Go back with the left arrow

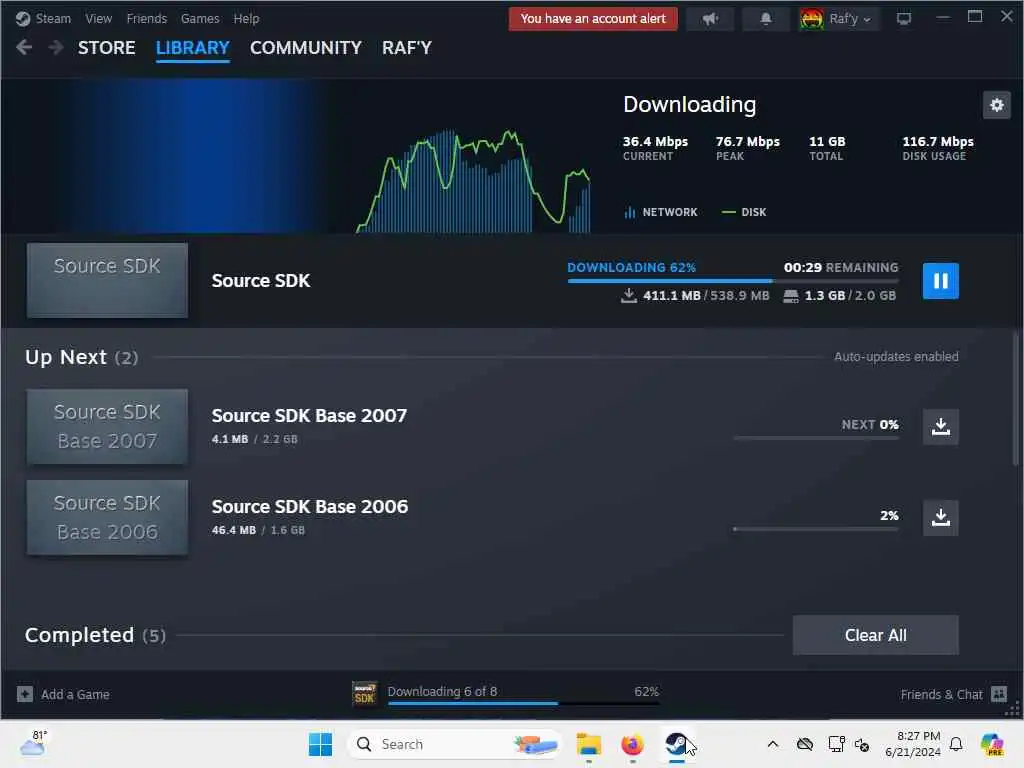(x=24, y=47)
